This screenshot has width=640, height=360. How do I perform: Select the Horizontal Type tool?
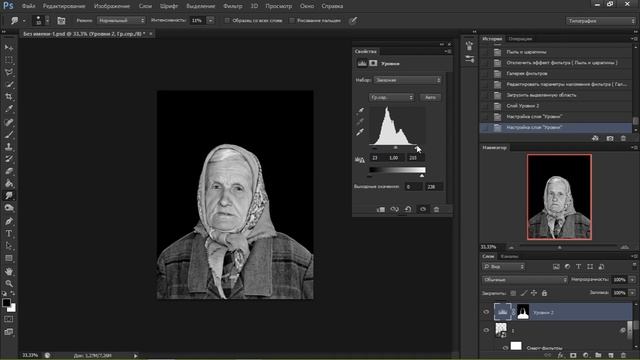(x=9, y=234)
